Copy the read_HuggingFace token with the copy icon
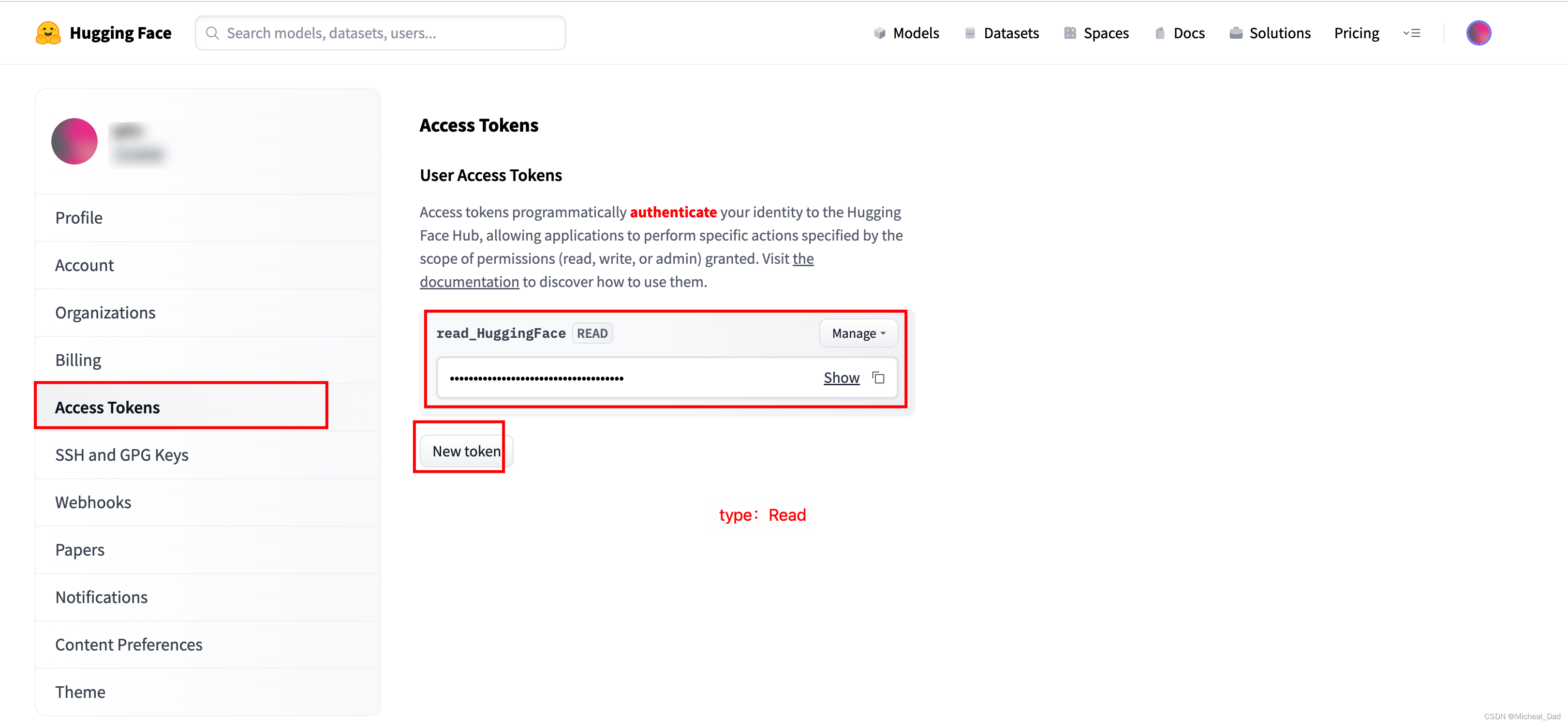The image size is (1568, 725). [878, 378]
